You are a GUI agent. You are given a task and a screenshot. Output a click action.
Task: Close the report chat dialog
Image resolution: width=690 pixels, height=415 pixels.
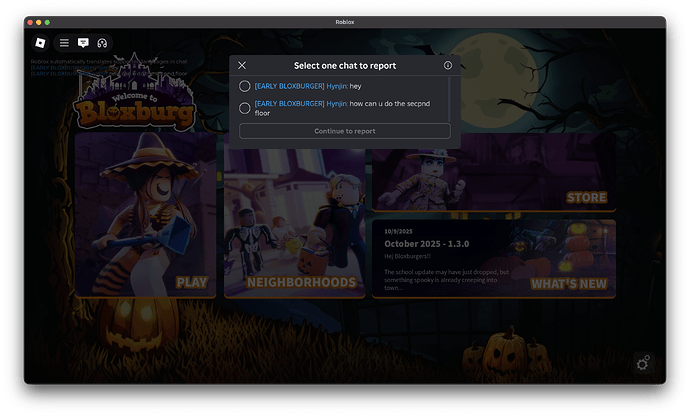[242, 66]
